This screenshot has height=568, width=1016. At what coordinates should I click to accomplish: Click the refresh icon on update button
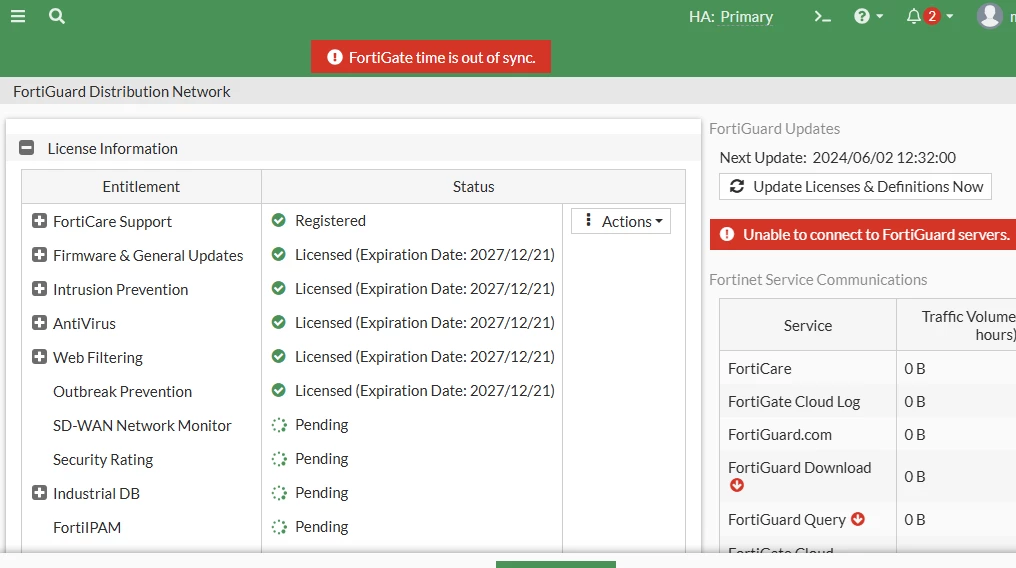[737, 187]
